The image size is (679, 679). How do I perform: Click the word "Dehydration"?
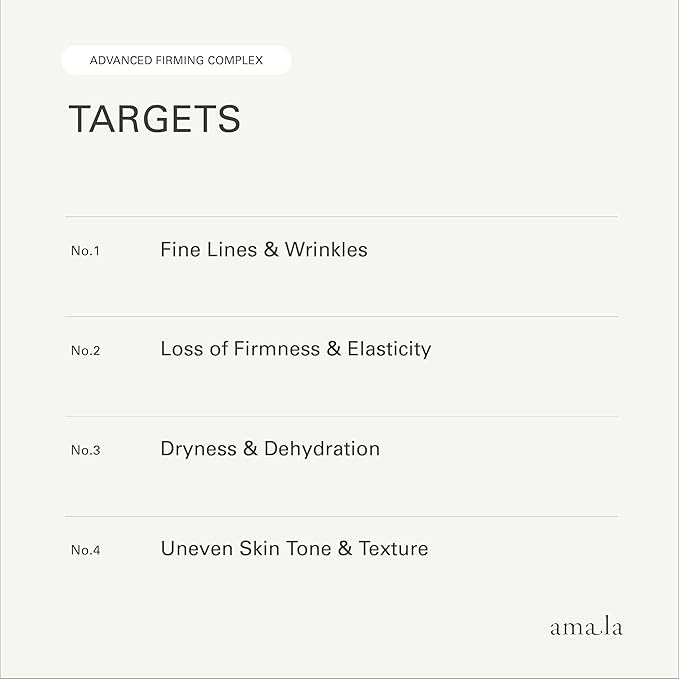click(x=322, y=449)
